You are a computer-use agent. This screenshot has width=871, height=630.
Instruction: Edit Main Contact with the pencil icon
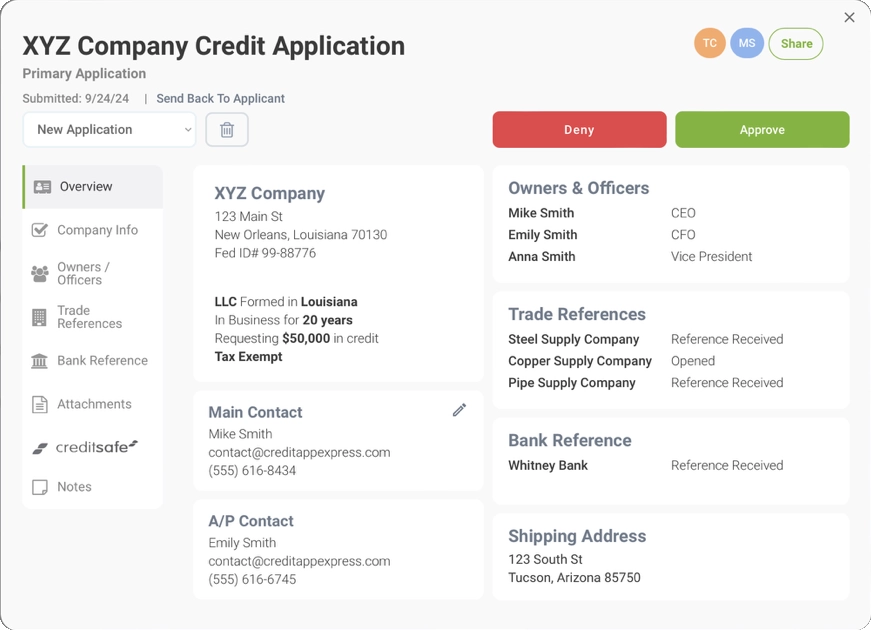[x=459, y=410]
